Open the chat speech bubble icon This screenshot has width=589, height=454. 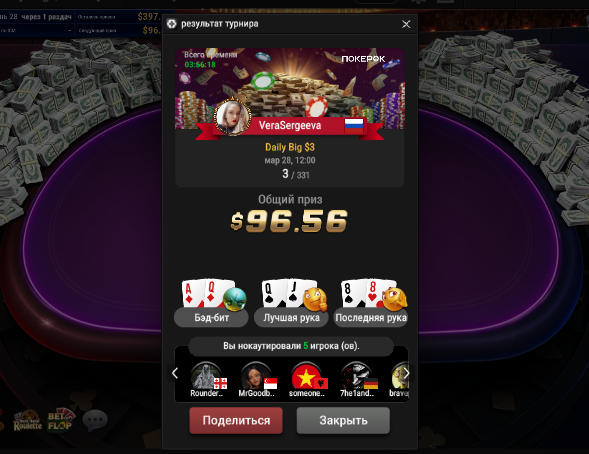pyautogui.click(x=95, y=420)
